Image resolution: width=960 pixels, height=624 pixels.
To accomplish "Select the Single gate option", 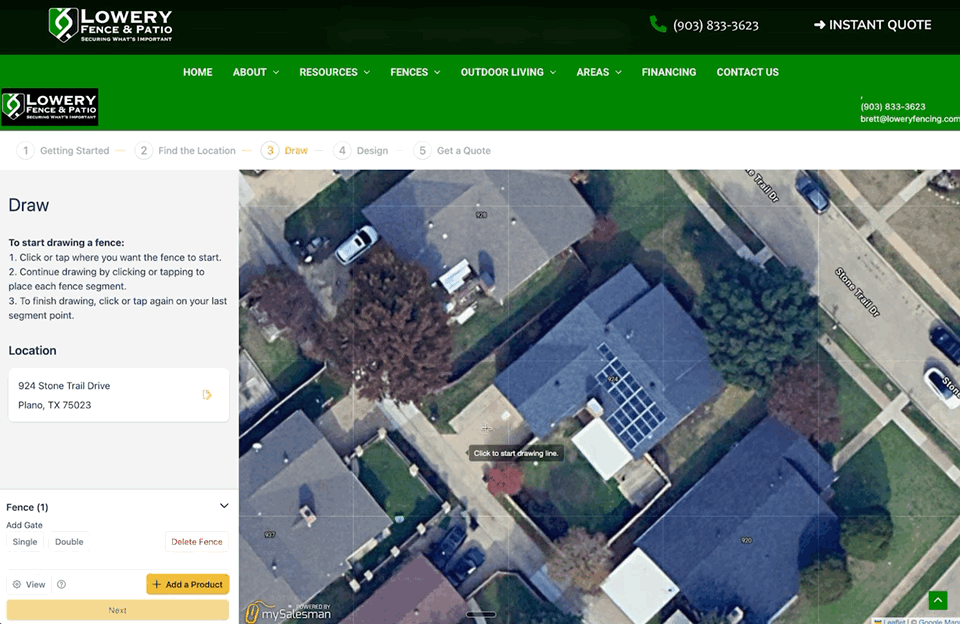I will tap(25, 542).
